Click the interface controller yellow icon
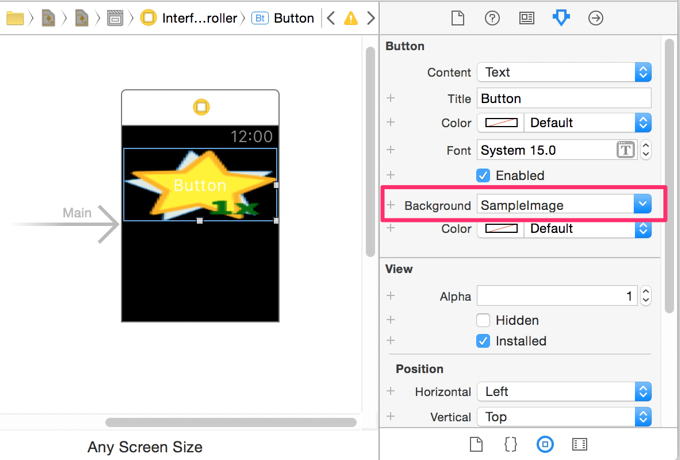This screenshot has height=460, width=680. [x=201, y=107]
